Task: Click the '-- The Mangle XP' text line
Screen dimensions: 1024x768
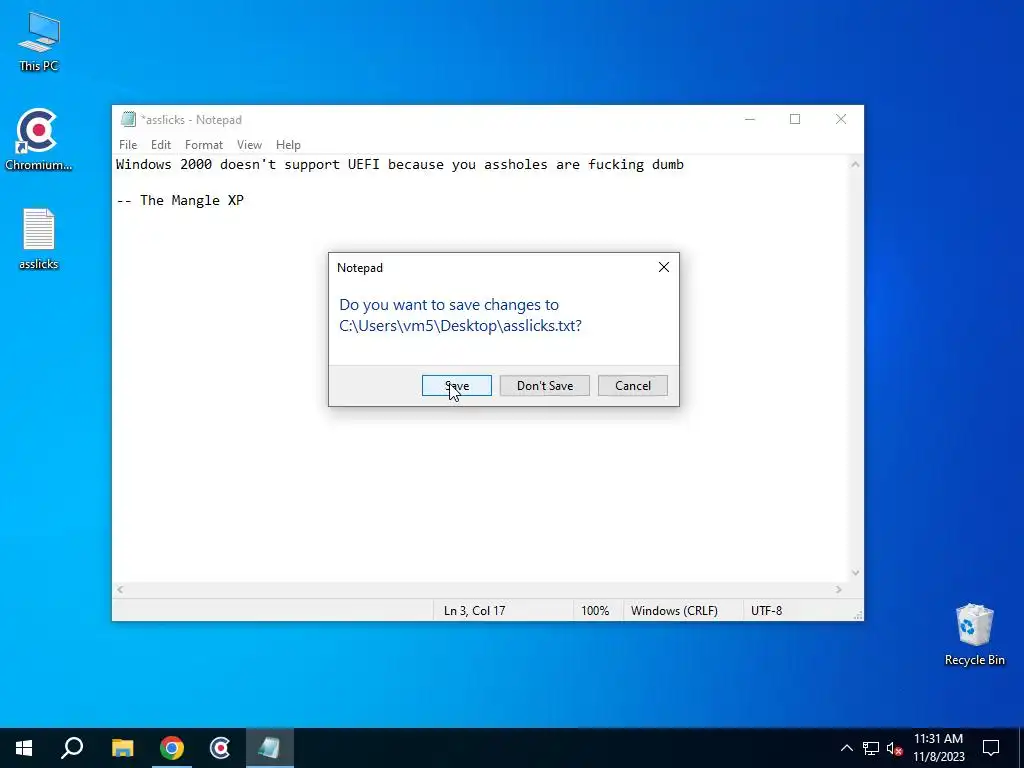Action: 180,200
